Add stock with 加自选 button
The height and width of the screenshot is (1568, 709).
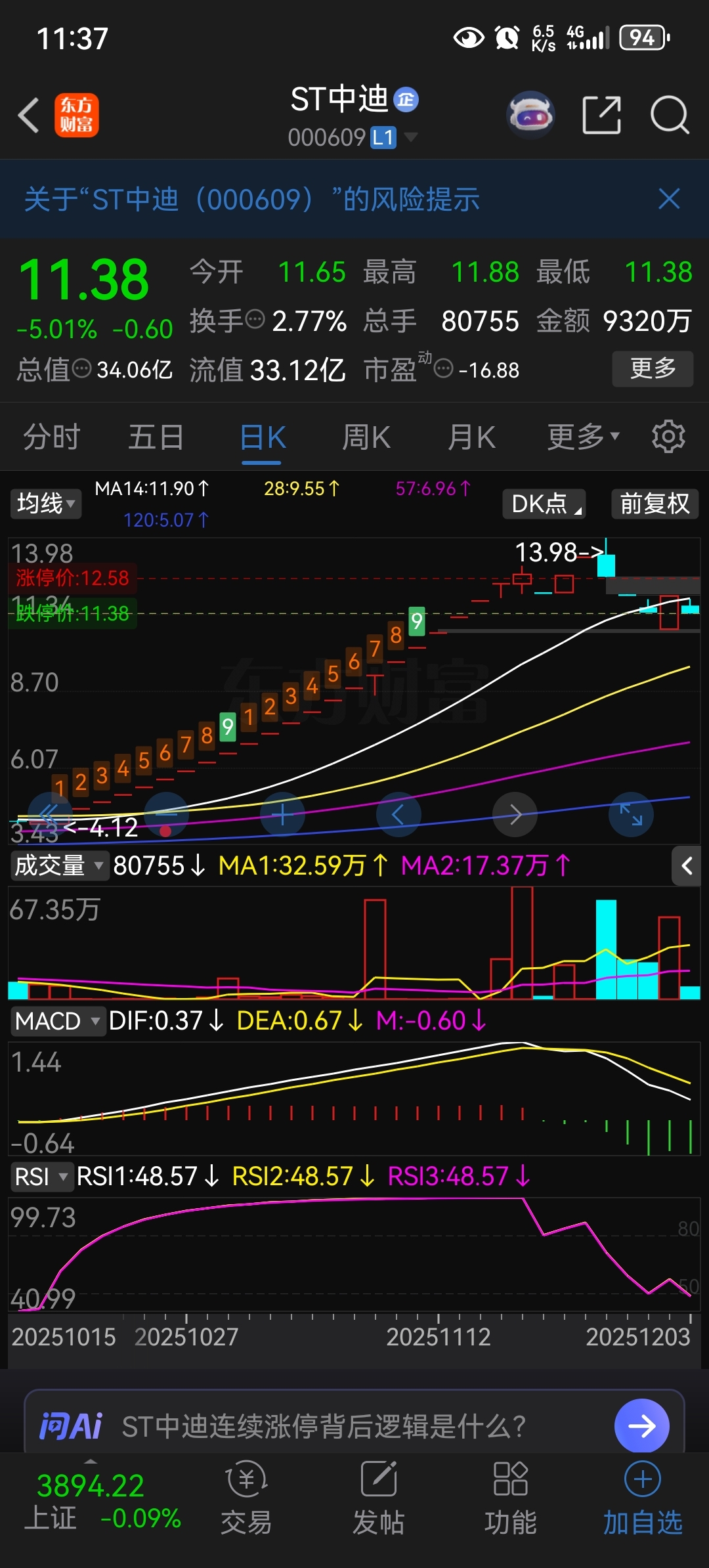643,1499
